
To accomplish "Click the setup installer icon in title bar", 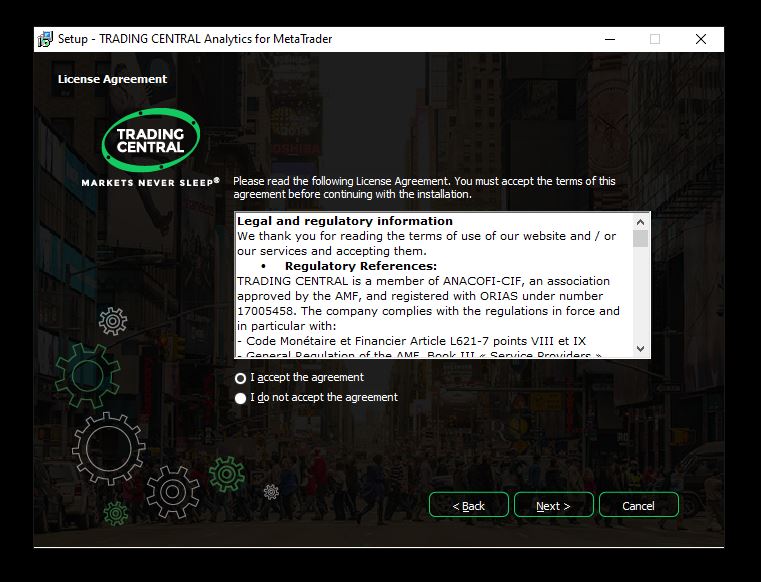I will click(x=45, y=39).
